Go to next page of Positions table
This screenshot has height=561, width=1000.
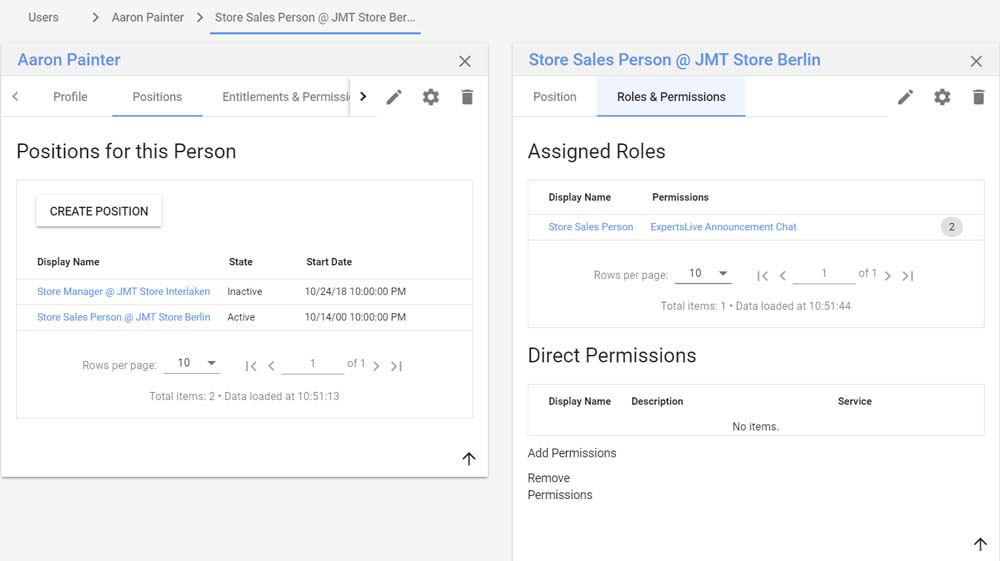click(x=376, y=366)
